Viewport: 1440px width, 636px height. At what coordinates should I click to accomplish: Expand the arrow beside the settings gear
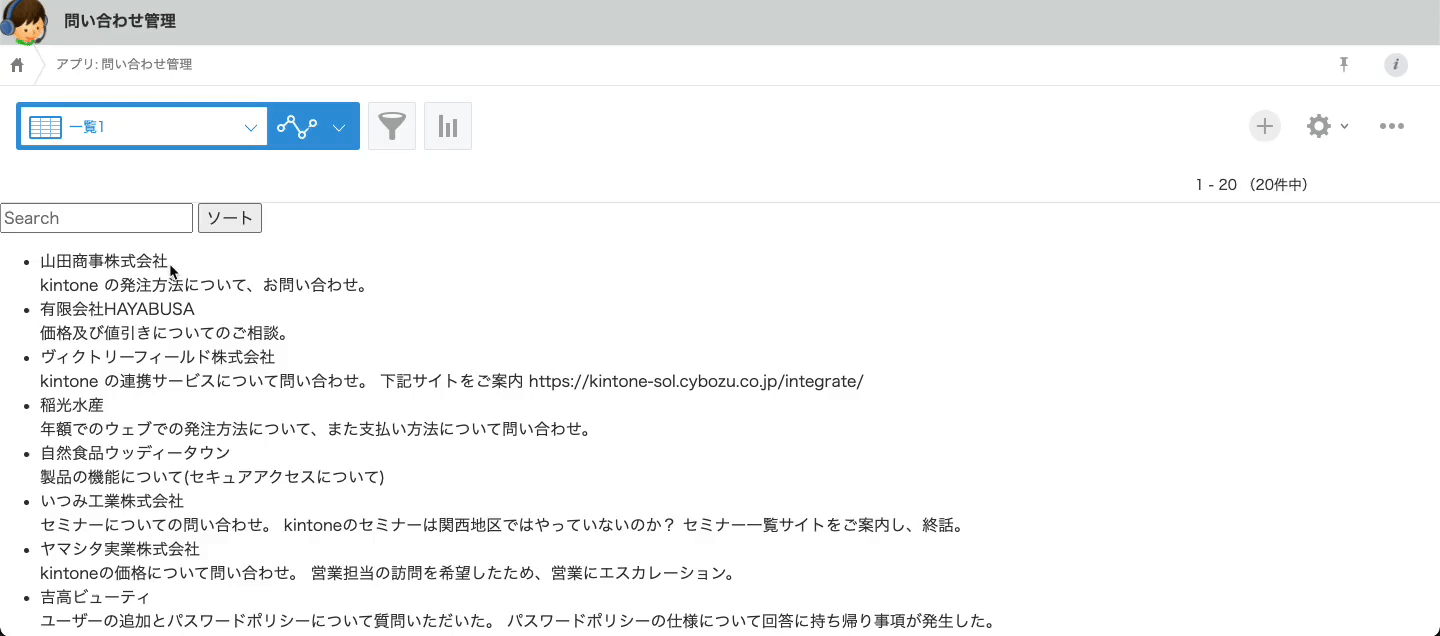click(x=1345, y=126)
